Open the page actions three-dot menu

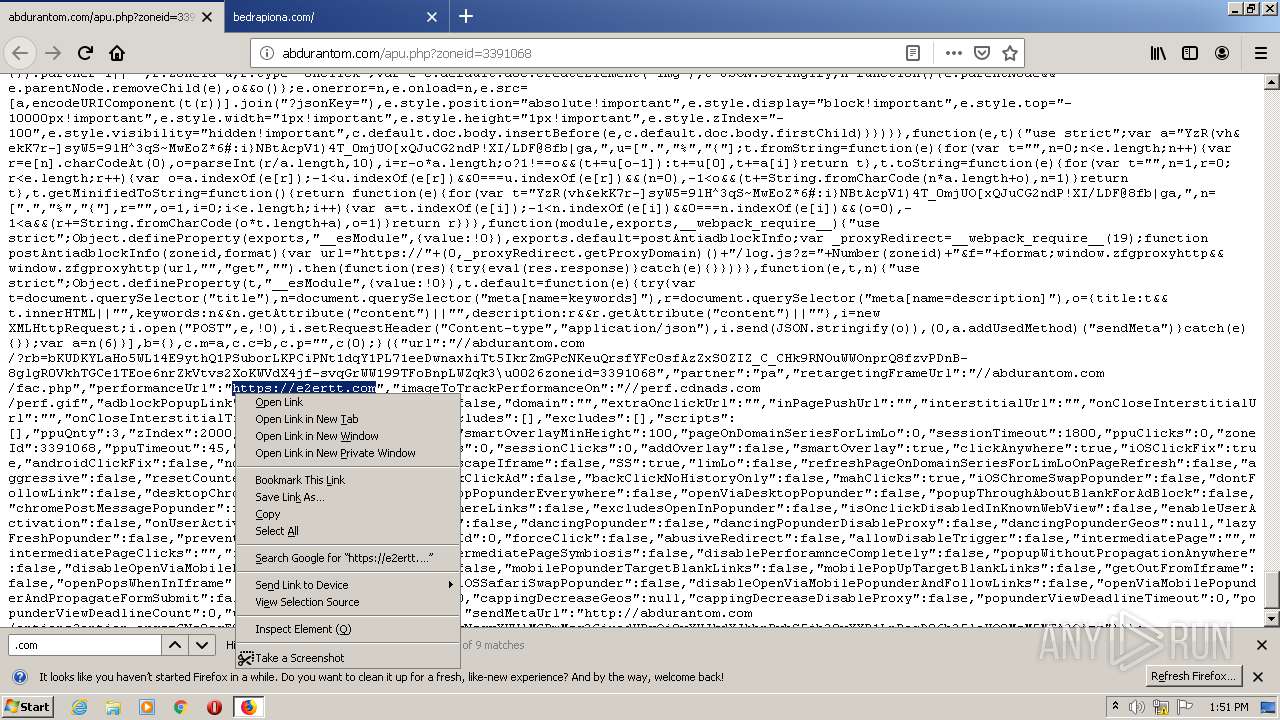953,53
